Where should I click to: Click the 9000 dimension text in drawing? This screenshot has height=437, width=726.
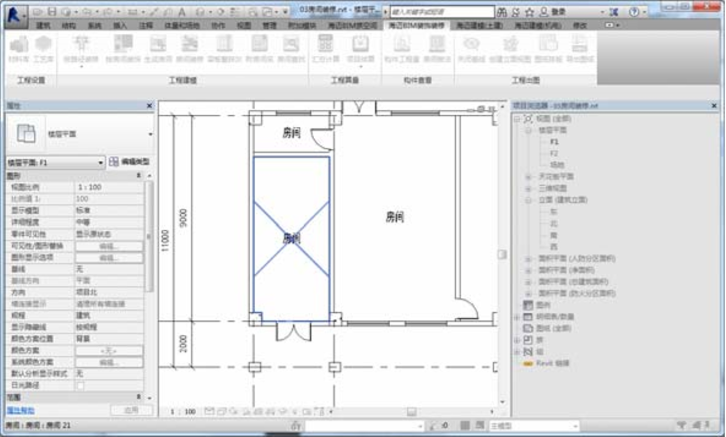tap(183, 218)
